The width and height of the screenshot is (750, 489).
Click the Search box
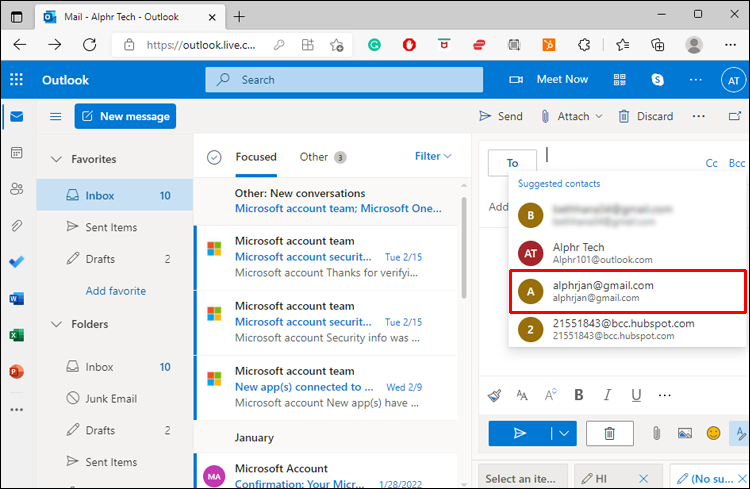(x=344, y=79)
